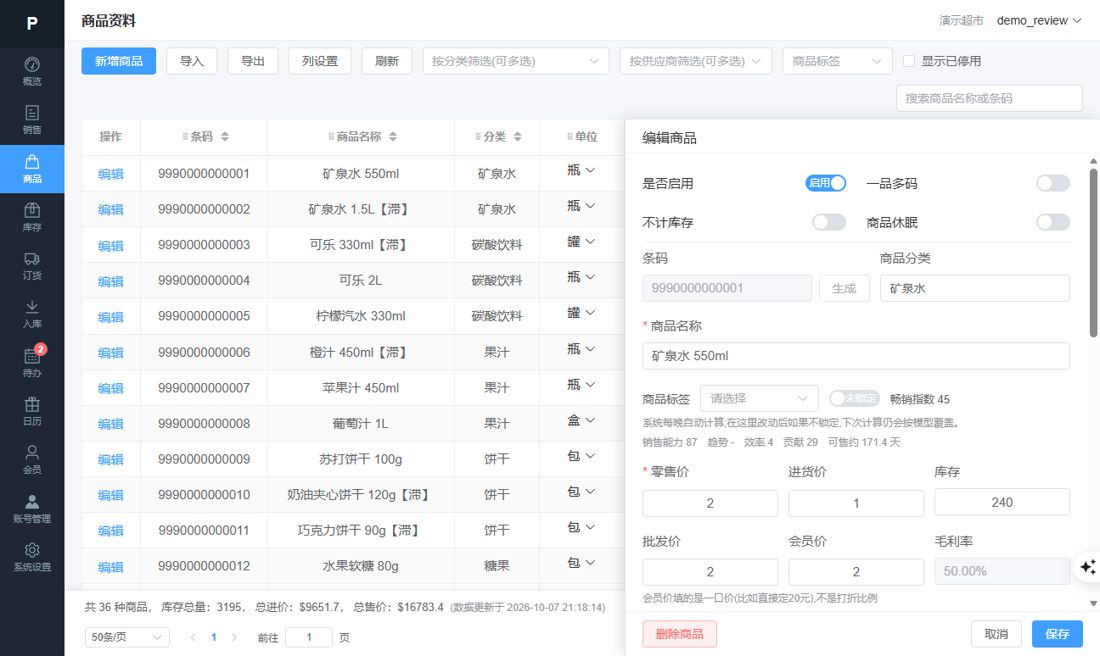The height and width of the screenshot is (656, 1100).
Task: Click the 删除商品 delete button
Action: tap(679, 634)
